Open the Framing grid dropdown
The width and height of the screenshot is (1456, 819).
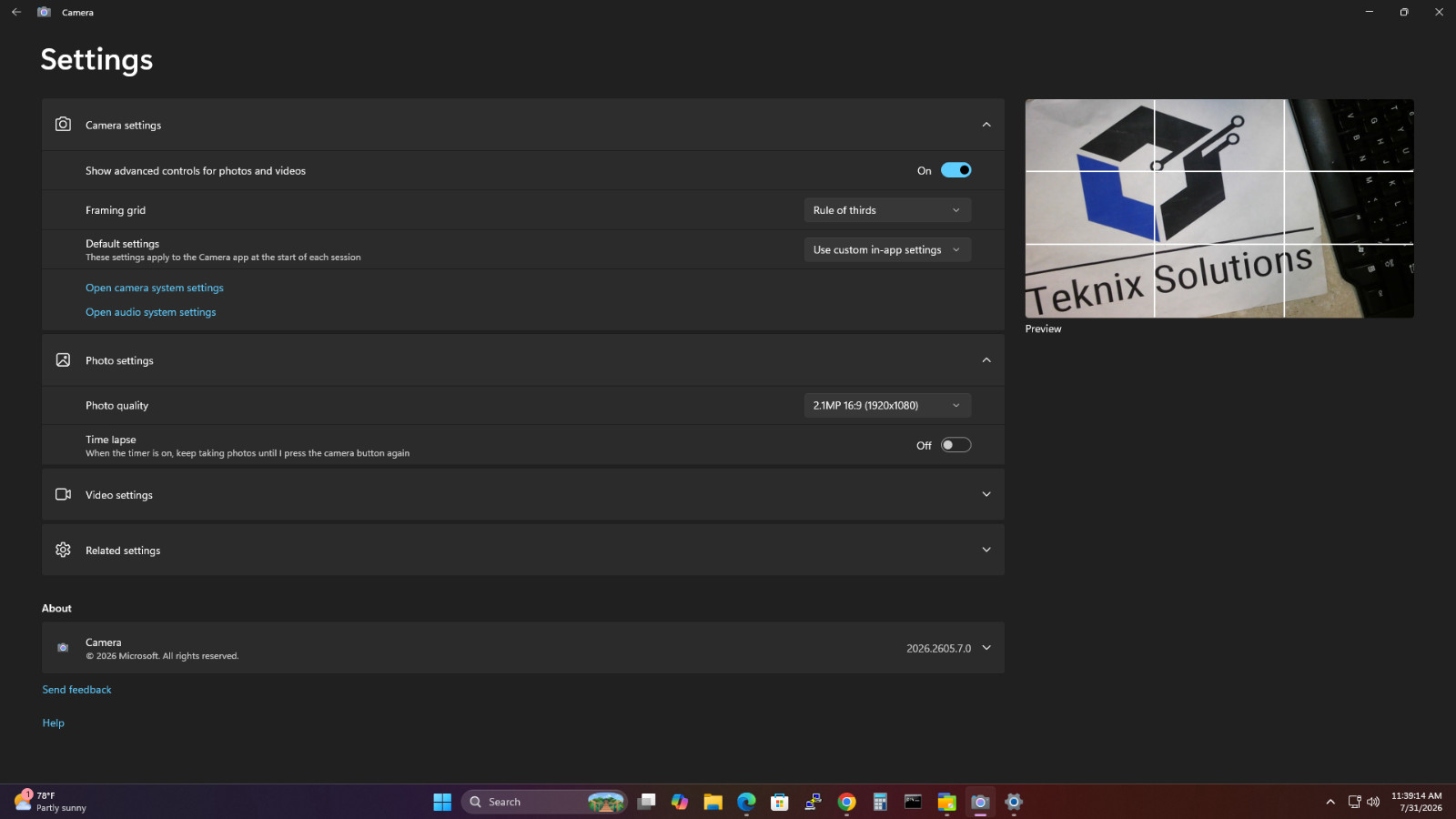pos(887,210)
